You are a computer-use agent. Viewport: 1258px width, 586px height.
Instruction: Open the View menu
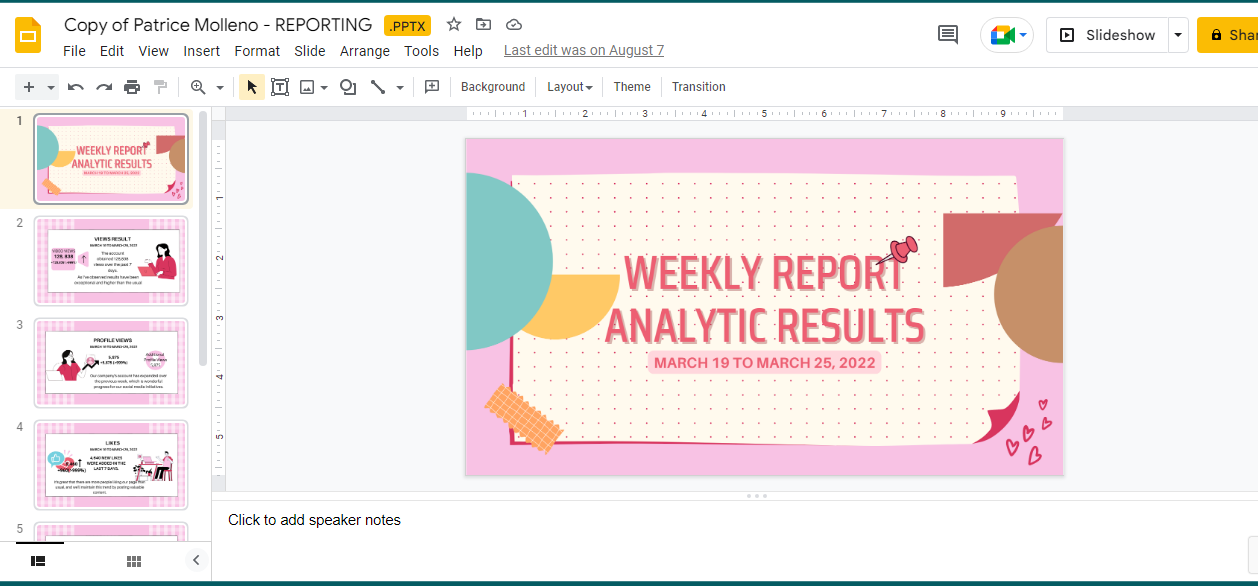pyautogui.click(x=154, y=51)
